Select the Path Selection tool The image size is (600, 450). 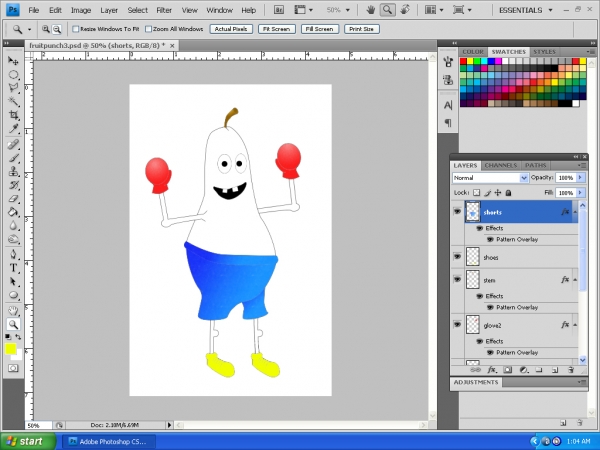tap(13, 282)
